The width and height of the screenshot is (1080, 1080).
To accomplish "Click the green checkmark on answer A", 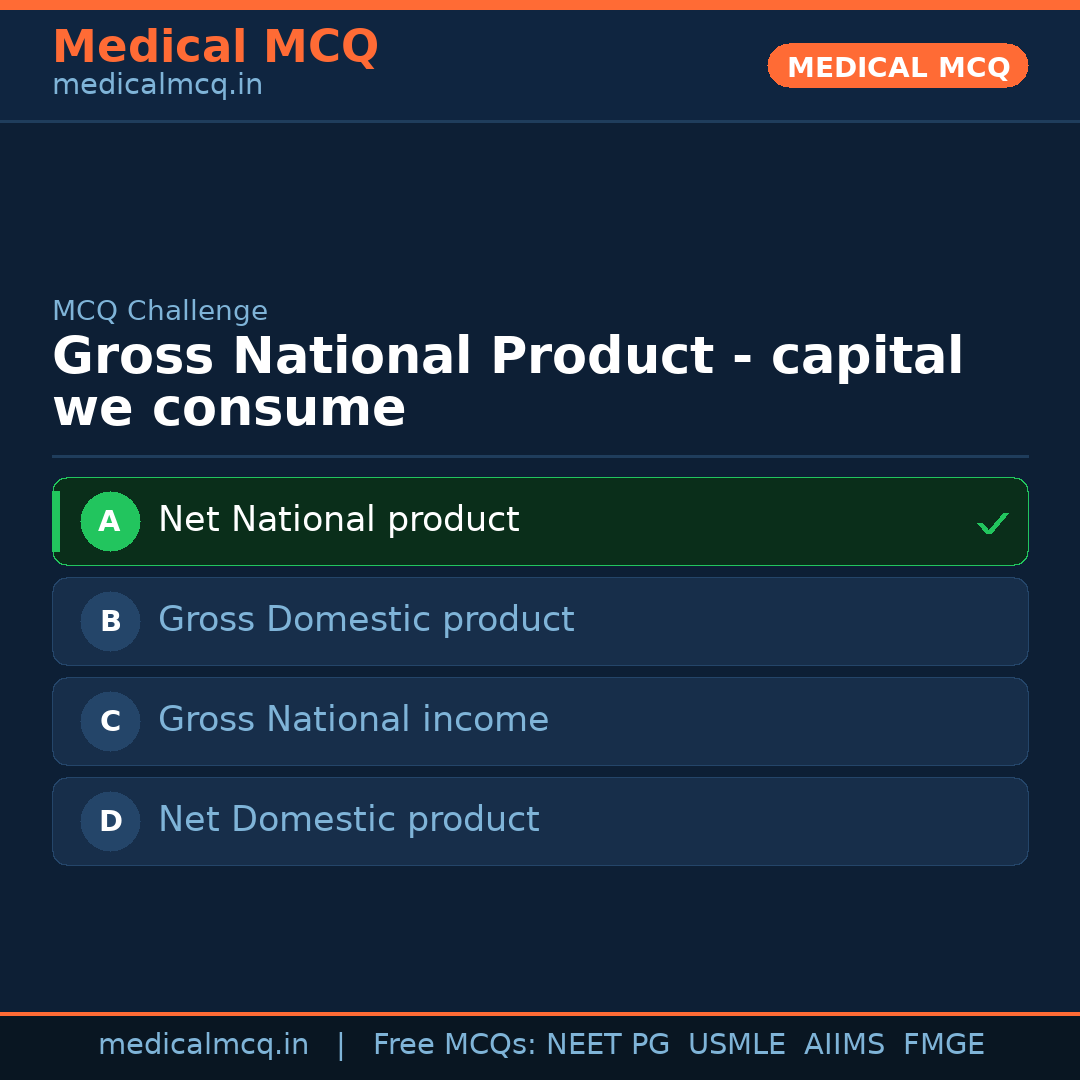I will click(x=992, y=522).
